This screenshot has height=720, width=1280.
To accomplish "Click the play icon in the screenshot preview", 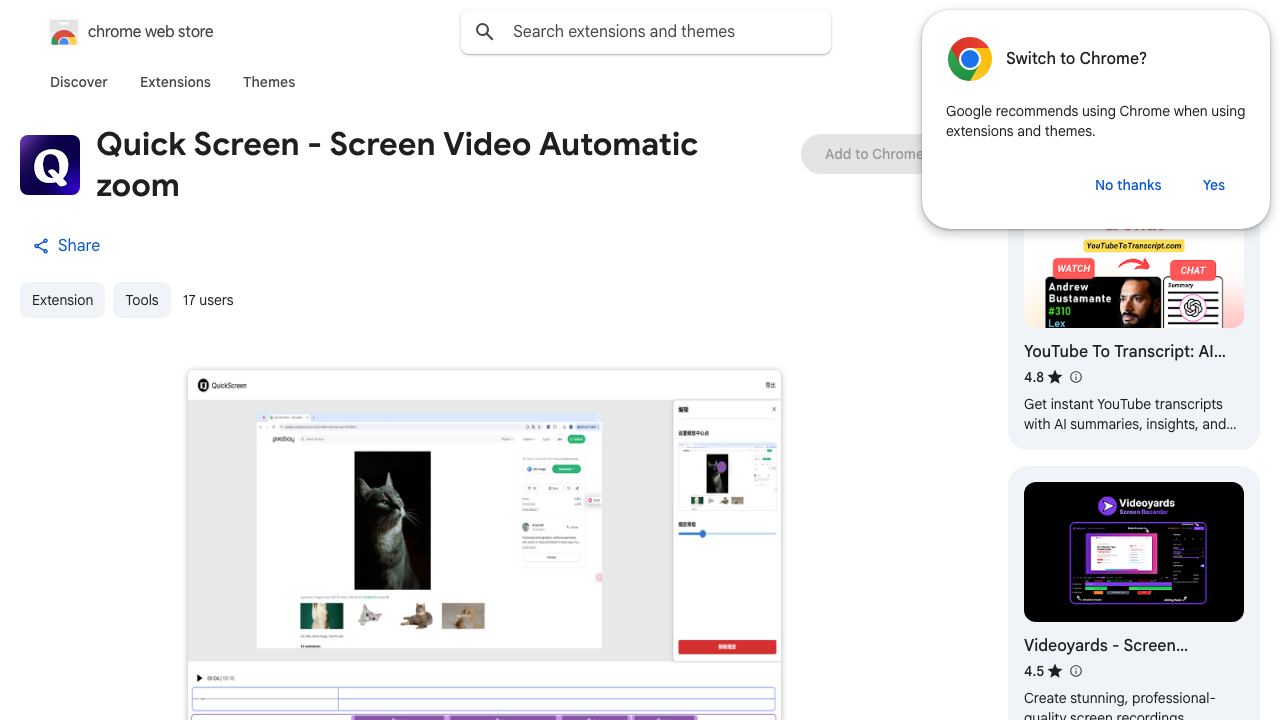I will 199,678.
